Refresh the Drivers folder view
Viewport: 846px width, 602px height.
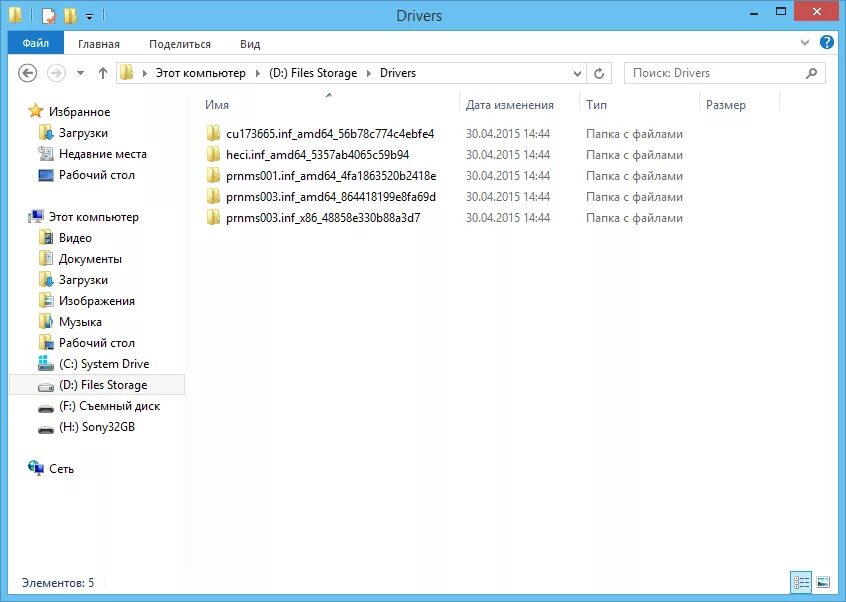[x=599, y=73]
